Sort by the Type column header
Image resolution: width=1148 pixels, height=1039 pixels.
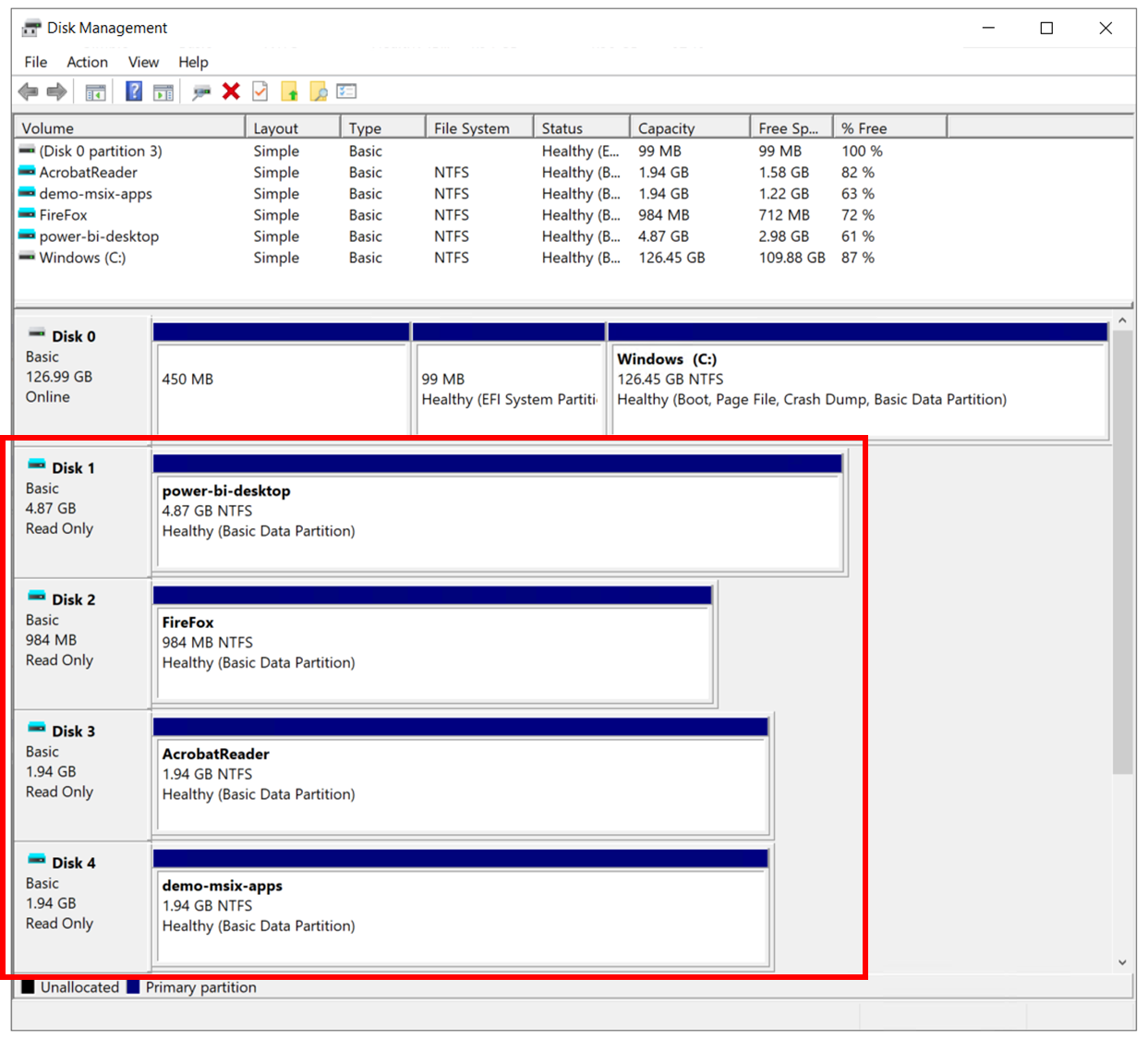(382, 127)
